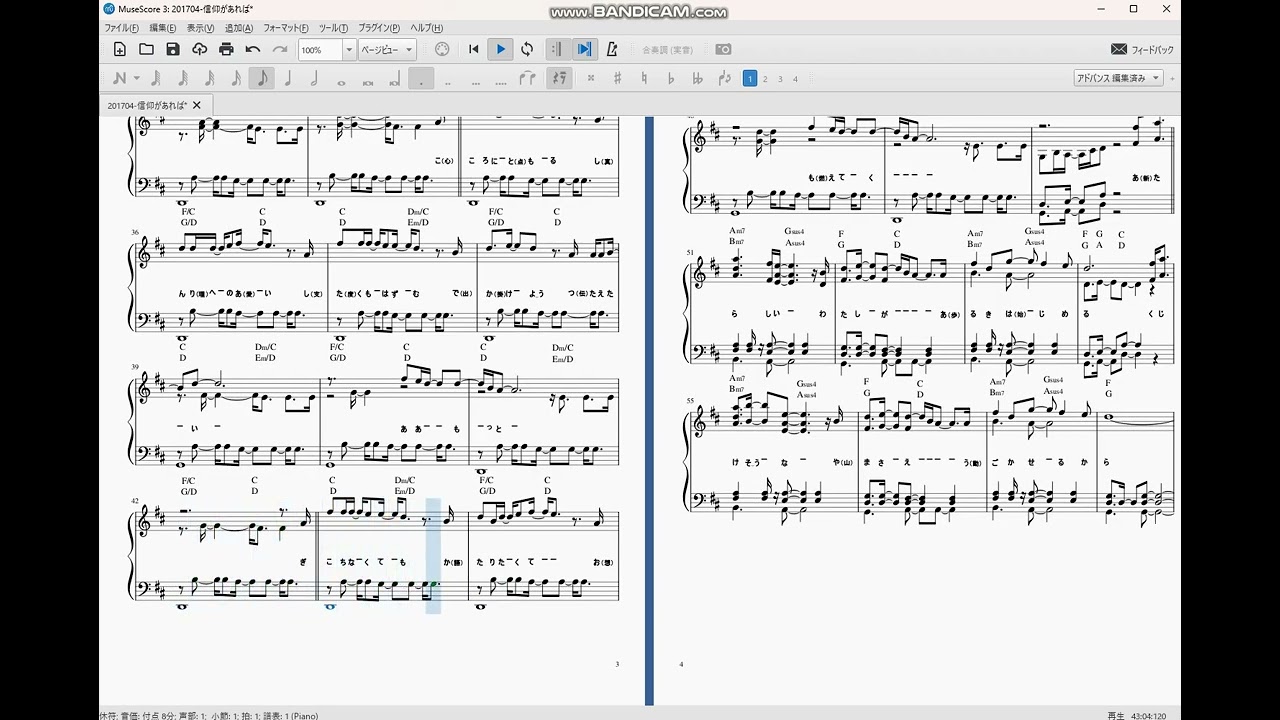1280x720 pixels.
Task: Select the 64th note duration
Action: tap(183, 78)
